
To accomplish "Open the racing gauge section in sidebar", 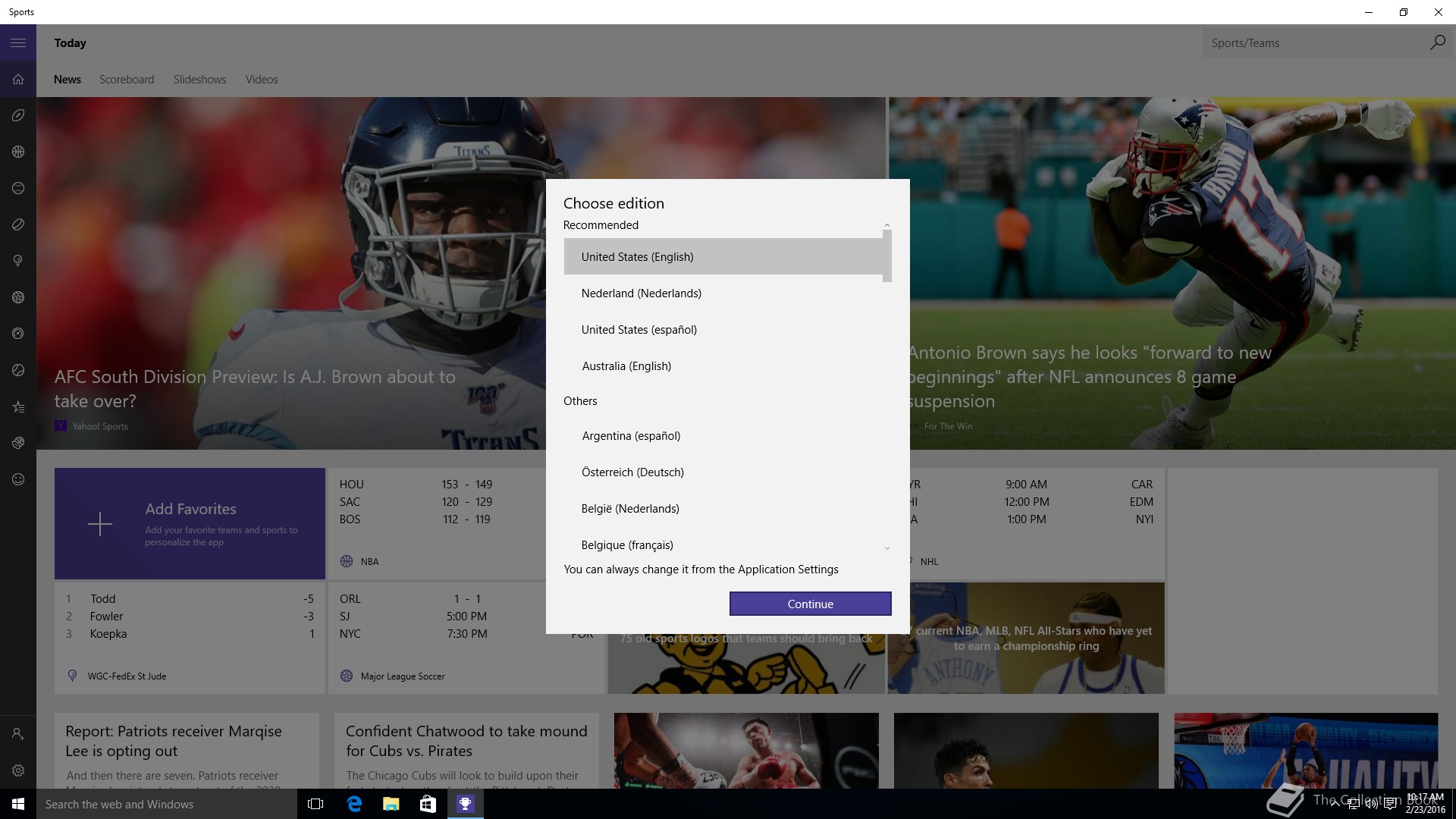I will pos(18,334).
